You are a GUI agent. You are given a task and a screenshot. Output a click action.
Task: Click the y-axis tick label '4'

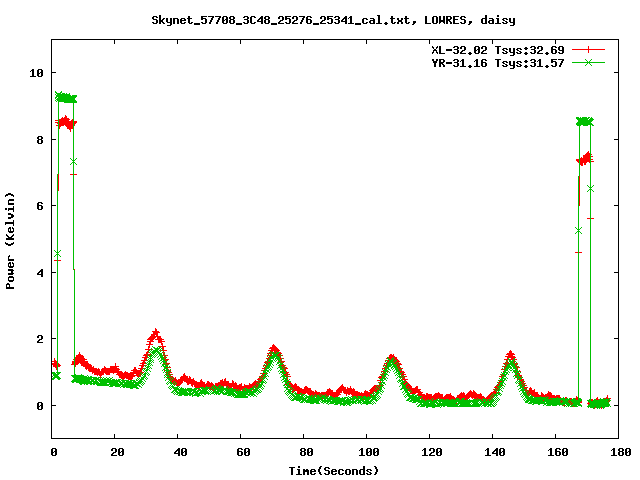40,273
